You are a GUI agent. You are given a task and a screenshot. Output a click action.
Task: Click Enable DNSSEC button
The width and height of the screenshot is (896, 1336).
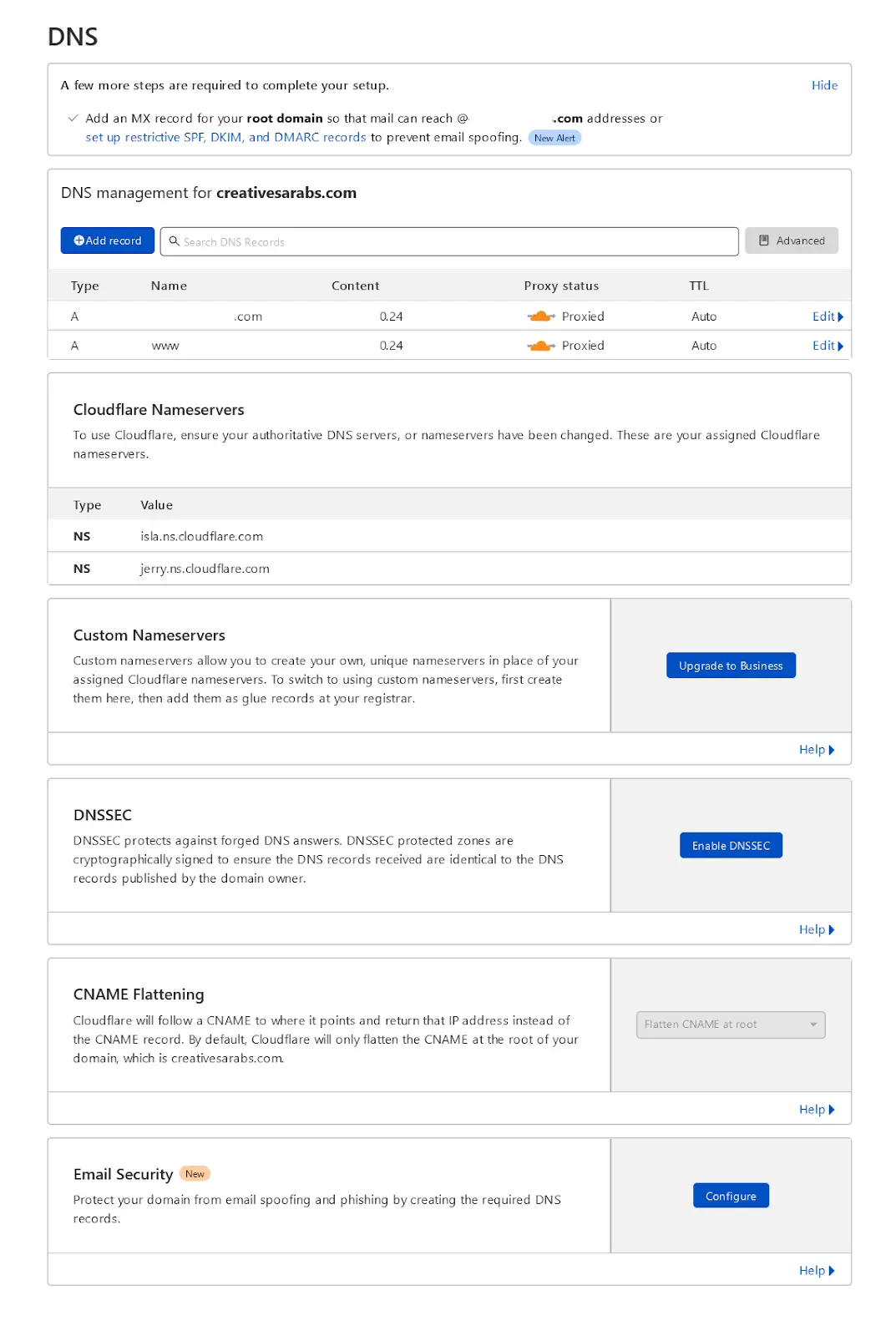[730, 846]
